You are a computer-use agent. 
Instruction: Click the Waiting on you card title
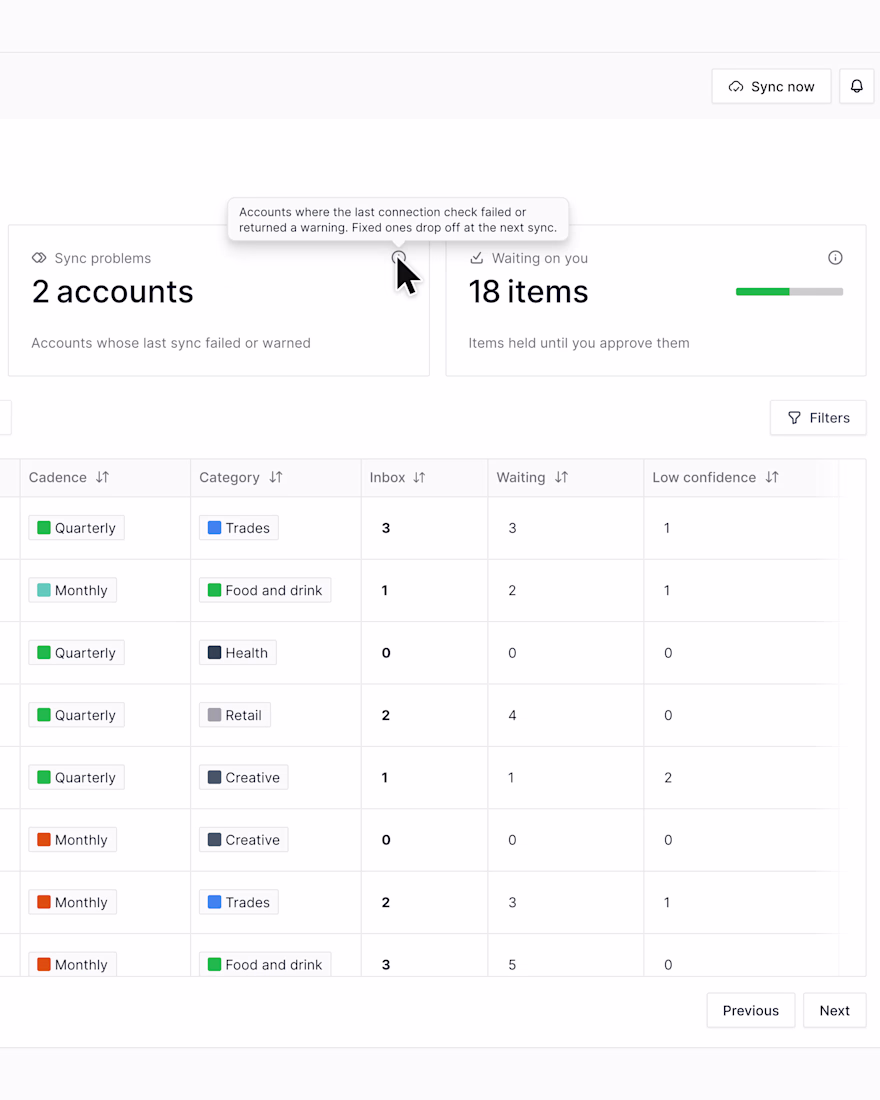click(540, 258)
